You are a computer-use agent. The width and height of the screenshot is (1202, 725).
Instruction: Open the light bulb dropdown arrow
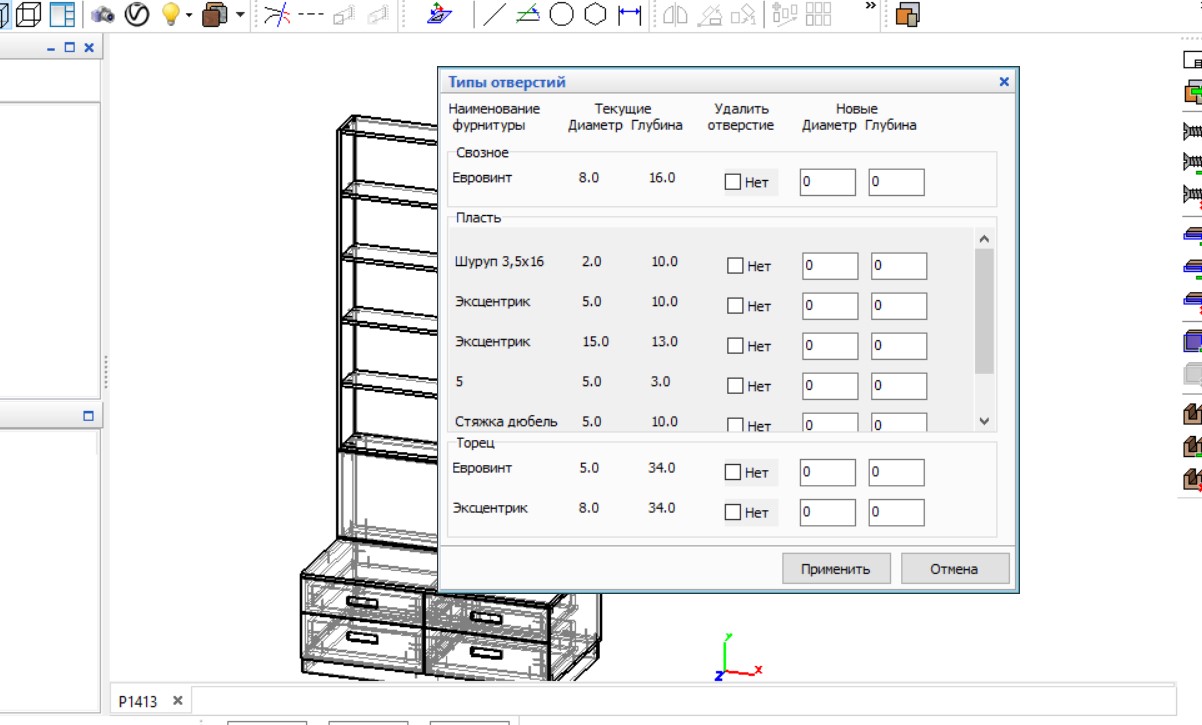coord(188,16)
